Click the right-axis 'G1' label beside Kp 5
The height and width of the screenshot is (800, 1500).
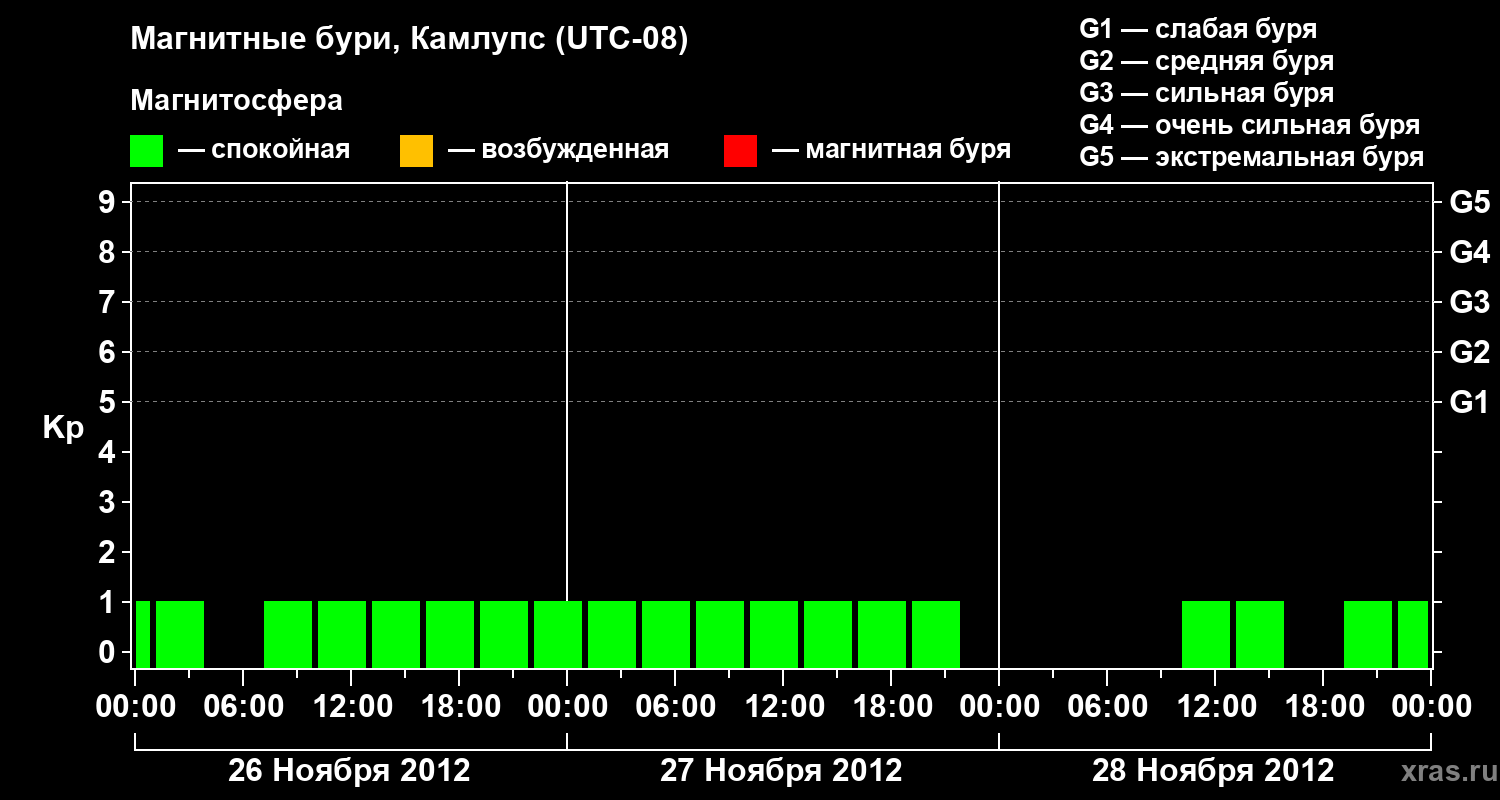(1470, 402)
